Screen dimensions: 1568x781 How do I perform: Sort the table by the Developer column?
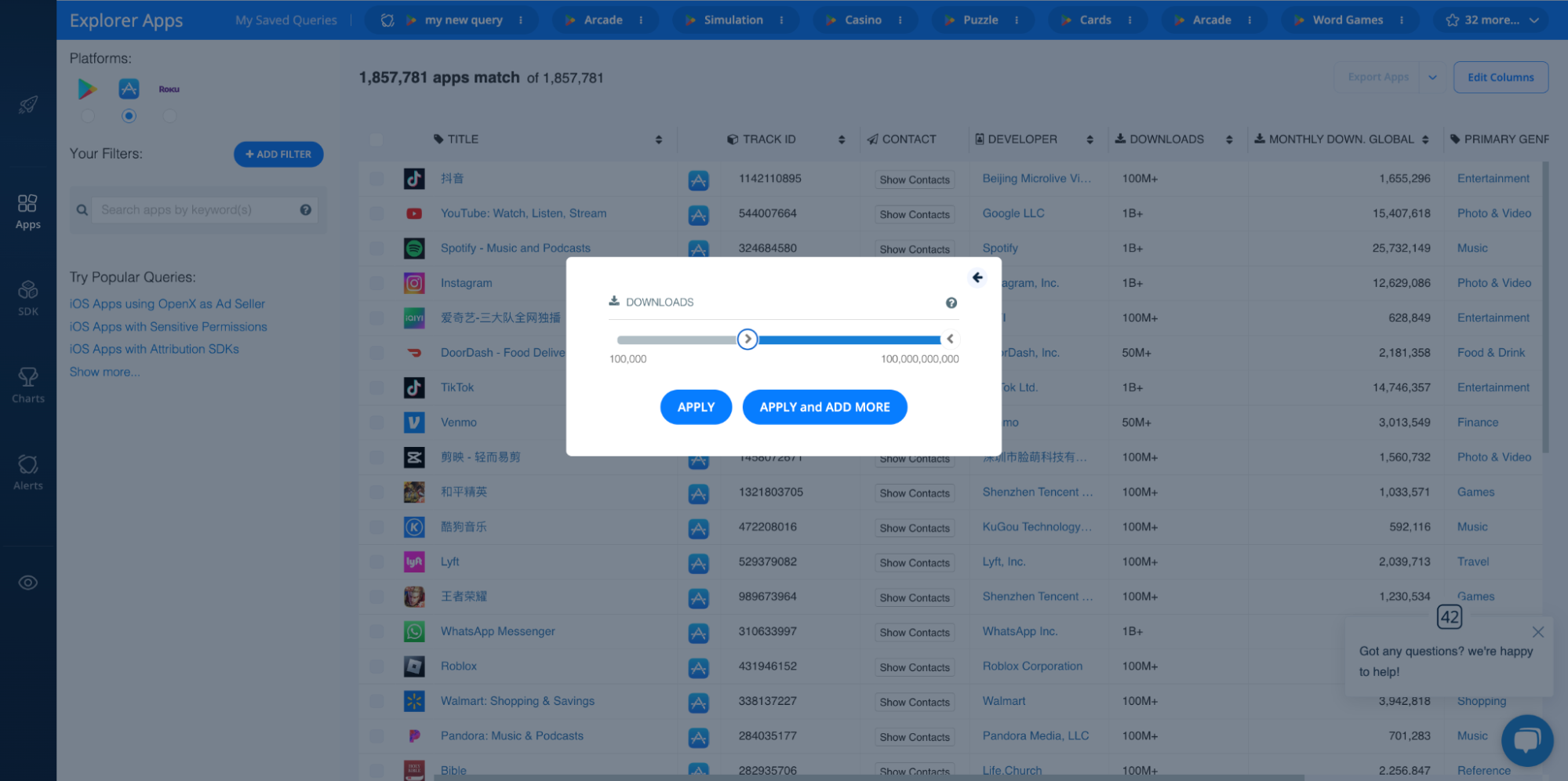(1090, 140)
